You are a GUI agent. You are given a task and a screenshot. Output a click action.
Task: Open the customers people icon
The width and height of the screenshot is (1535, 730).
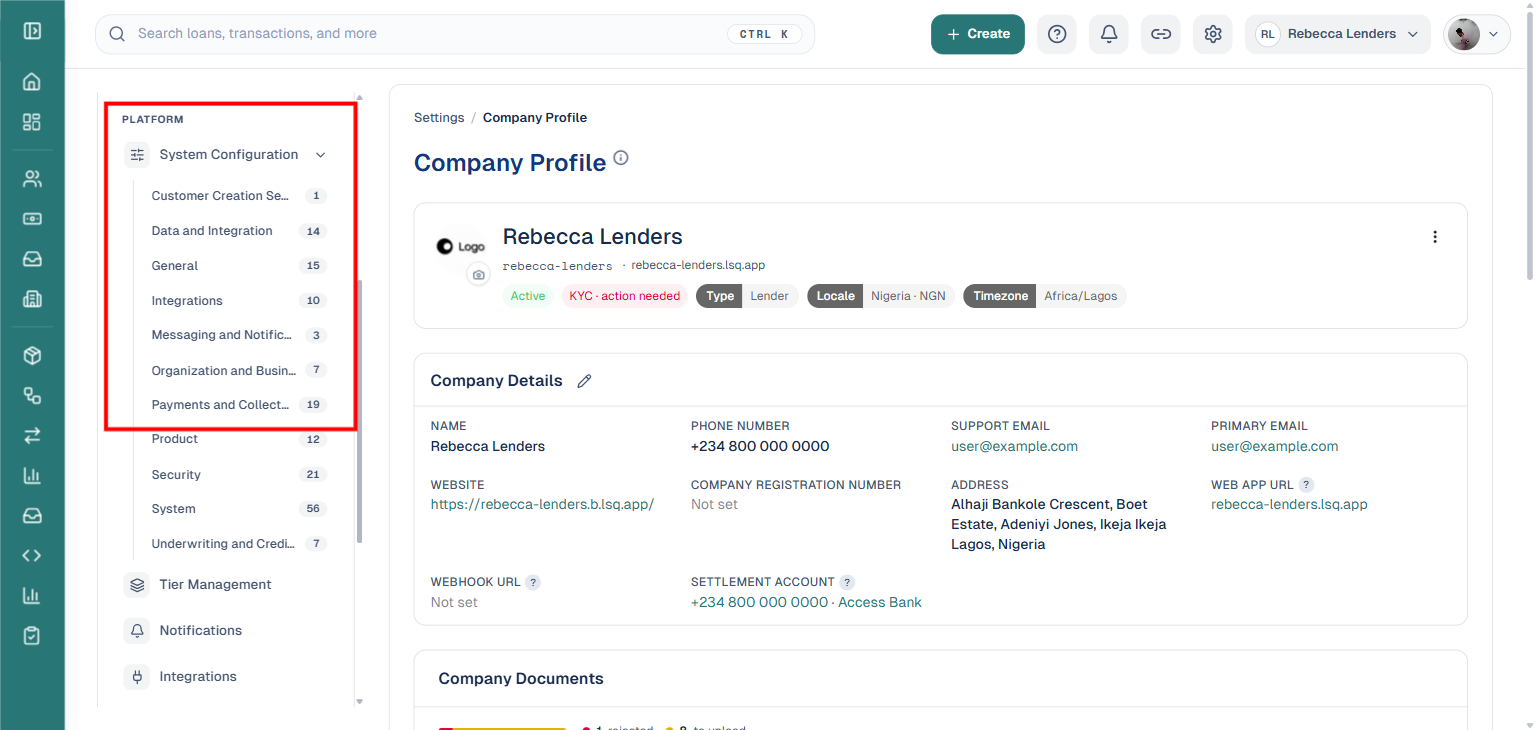click(32, 179)
